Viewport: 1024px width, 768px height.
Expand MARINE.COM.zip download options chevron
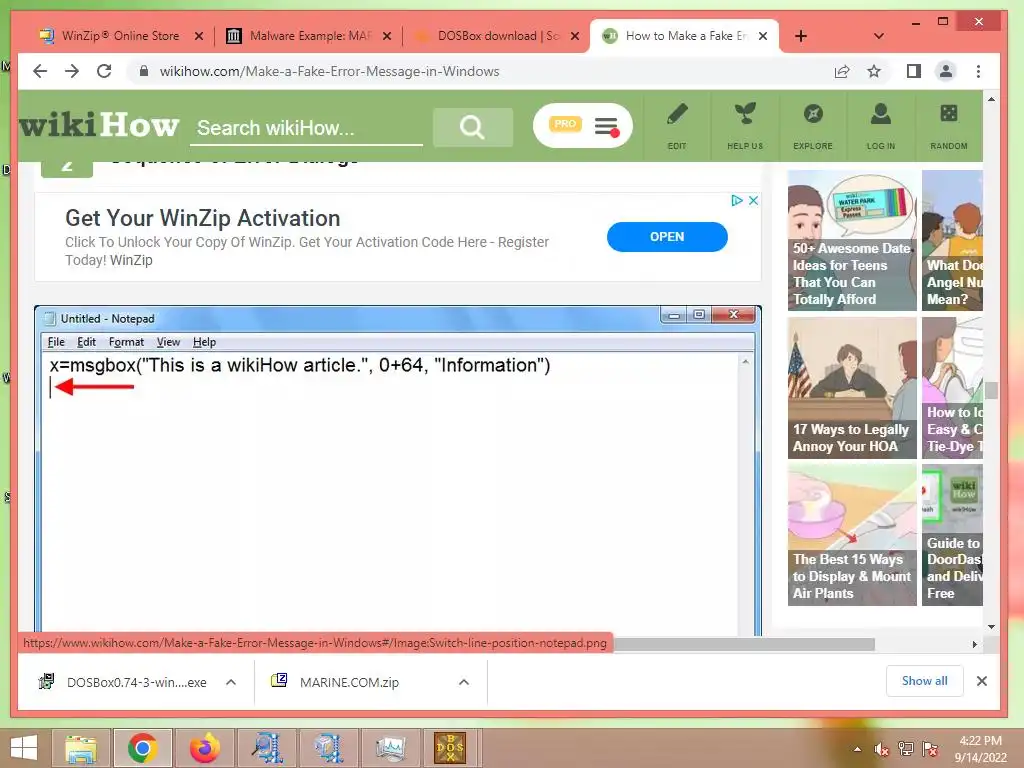click(464, 682)
